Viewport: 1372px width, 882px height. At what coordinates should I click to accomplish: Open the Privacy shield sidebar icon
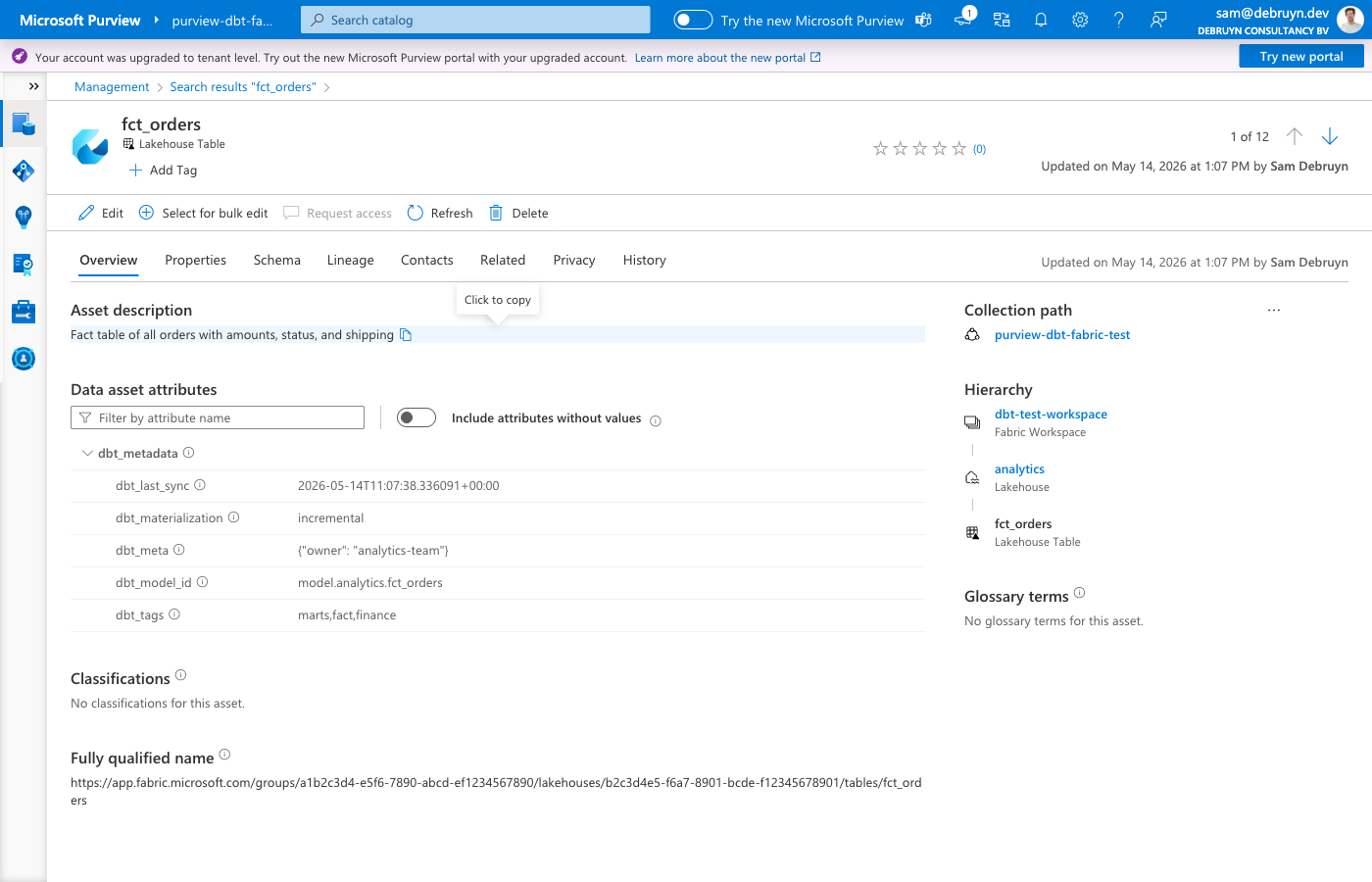point(24,359)
